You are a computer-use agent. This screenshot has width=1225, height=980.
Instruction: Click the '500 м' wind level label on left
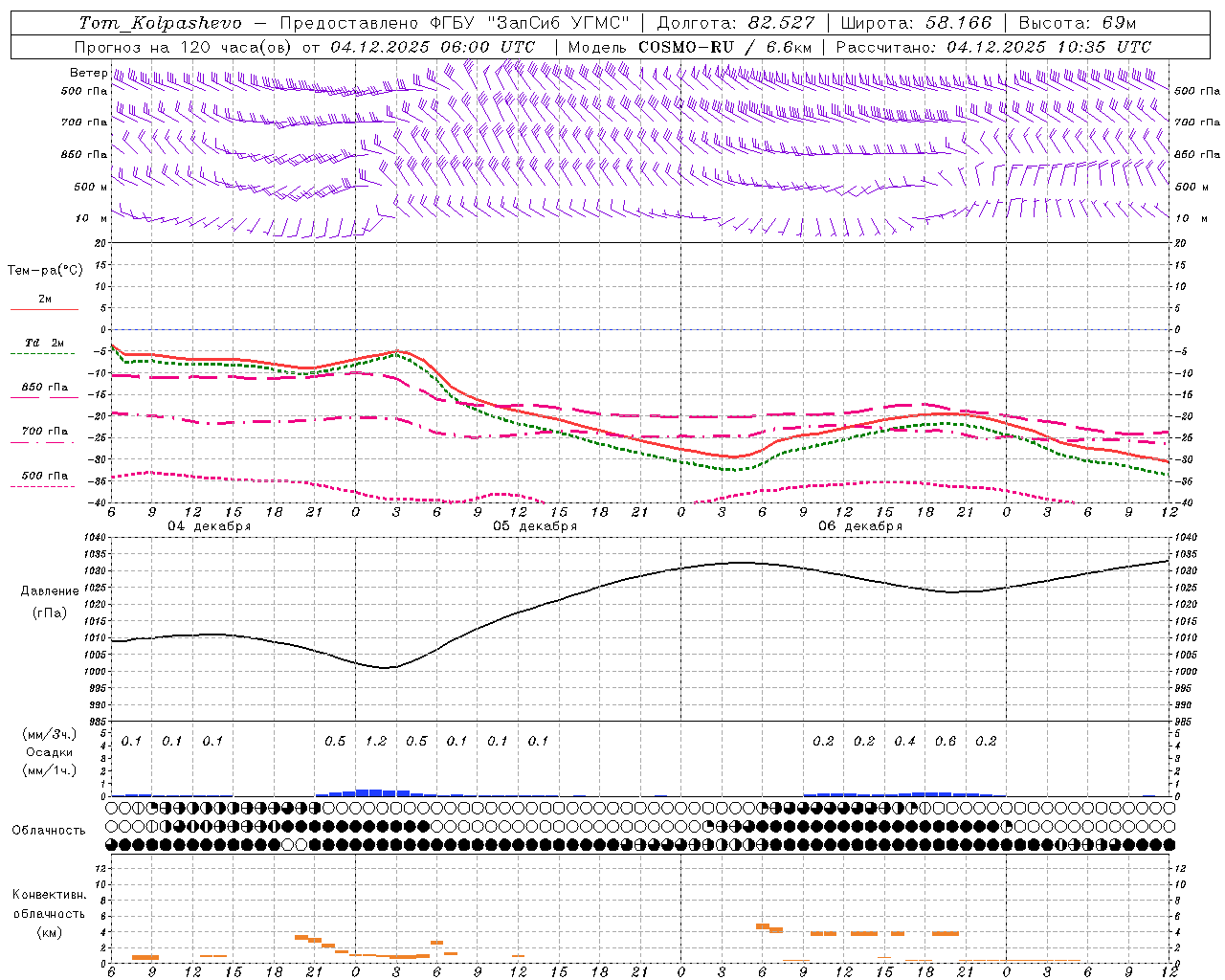pos(91,187)
